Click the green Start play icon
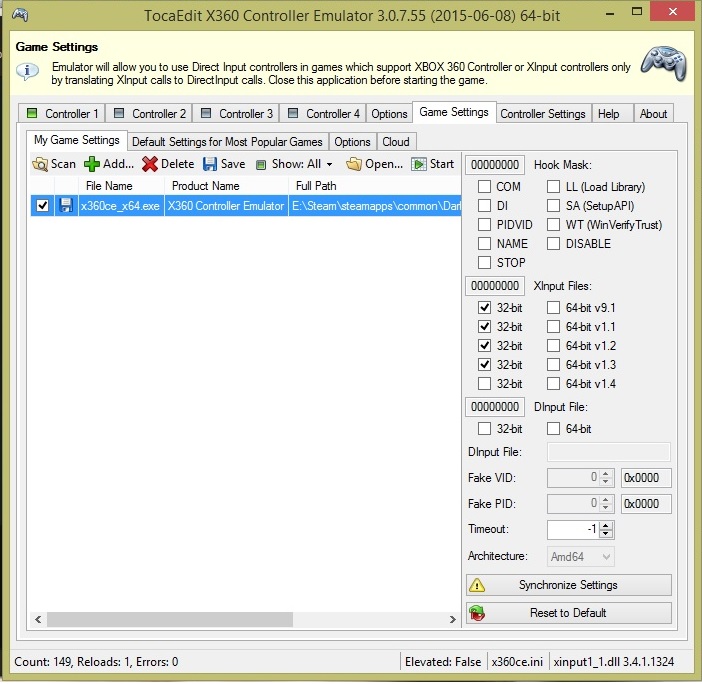Screen dimensions: 702x684 click(x=419, y=164)
